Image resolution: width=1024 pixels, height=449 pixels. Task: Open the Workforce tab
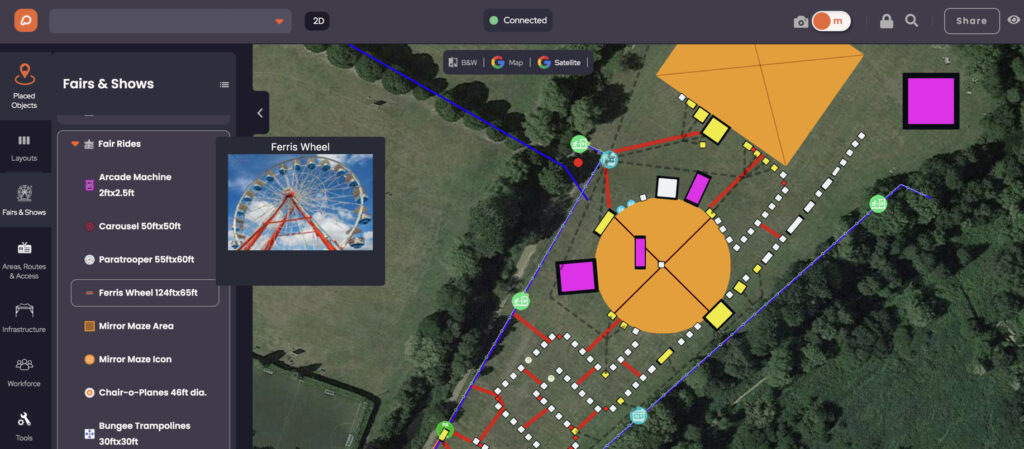(x=25, y=372)
